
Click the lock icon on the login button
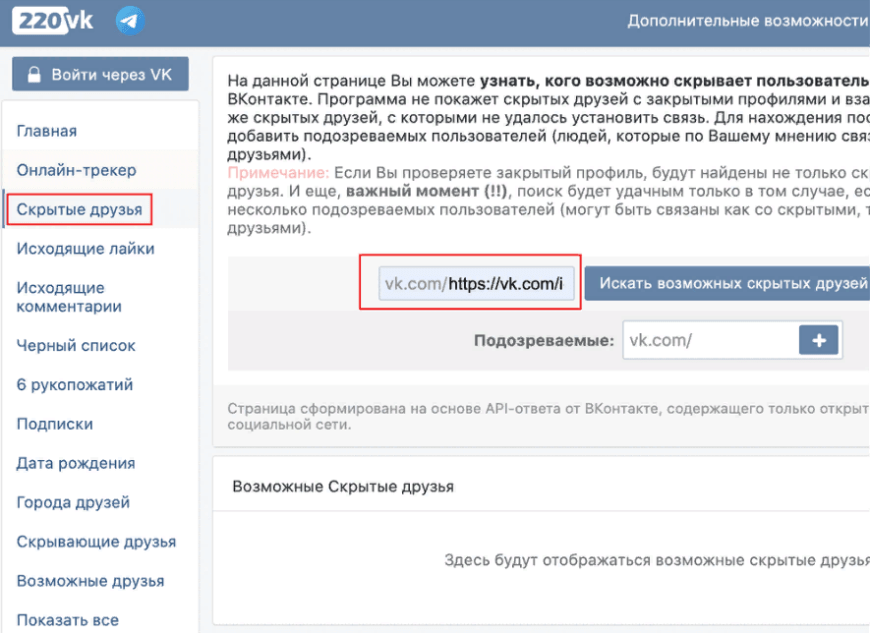[34, 74]
